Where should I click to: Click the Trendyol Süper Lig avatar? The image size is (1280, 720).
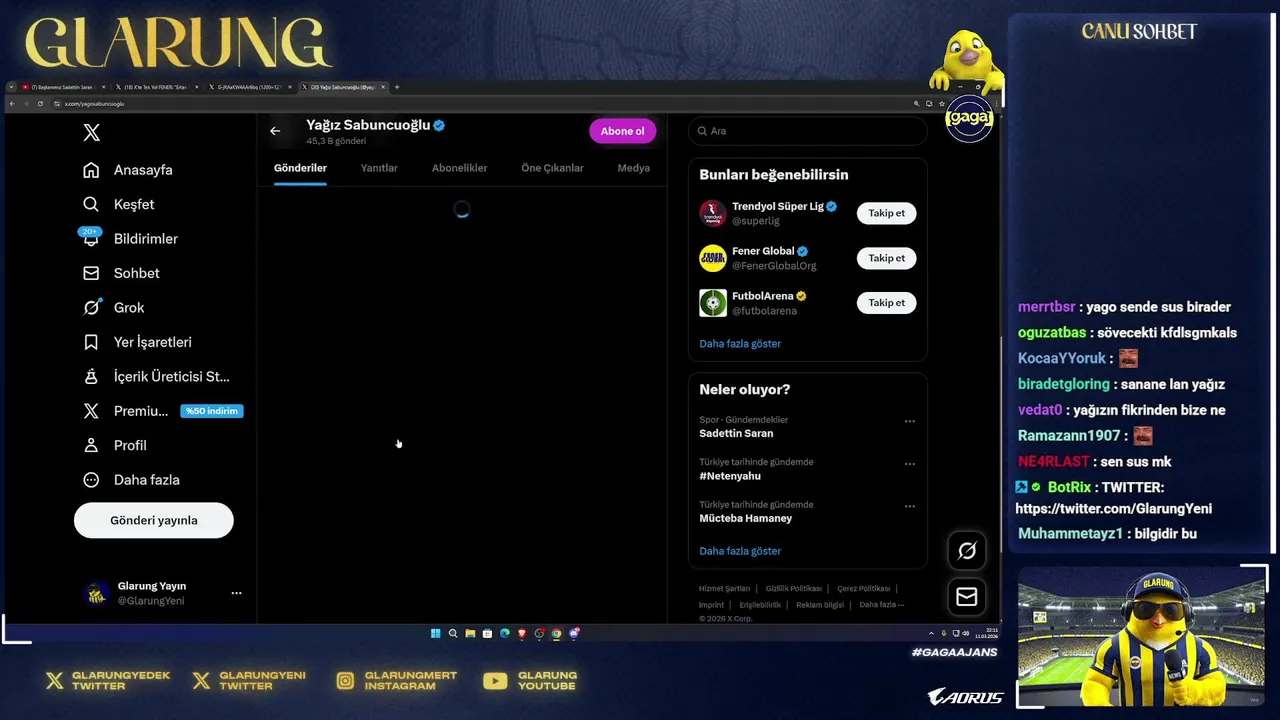point(713,213)
